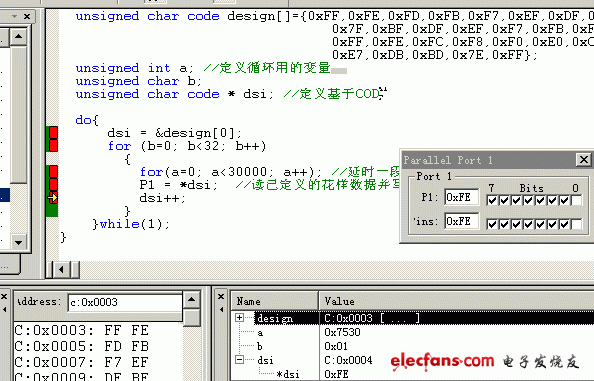The width and height of the screenshot is (594, 381).
Task: Click editor horizontal scroll left arrow
Action: coord(61,270)
